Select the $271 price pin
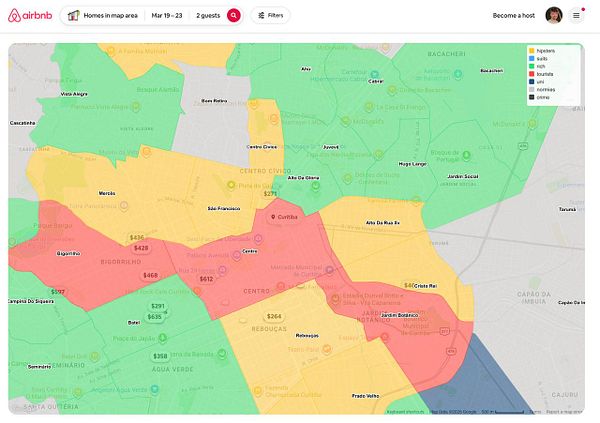Viewport: 600px width, 423px height. pyautogui.click(x=270, y=194)
